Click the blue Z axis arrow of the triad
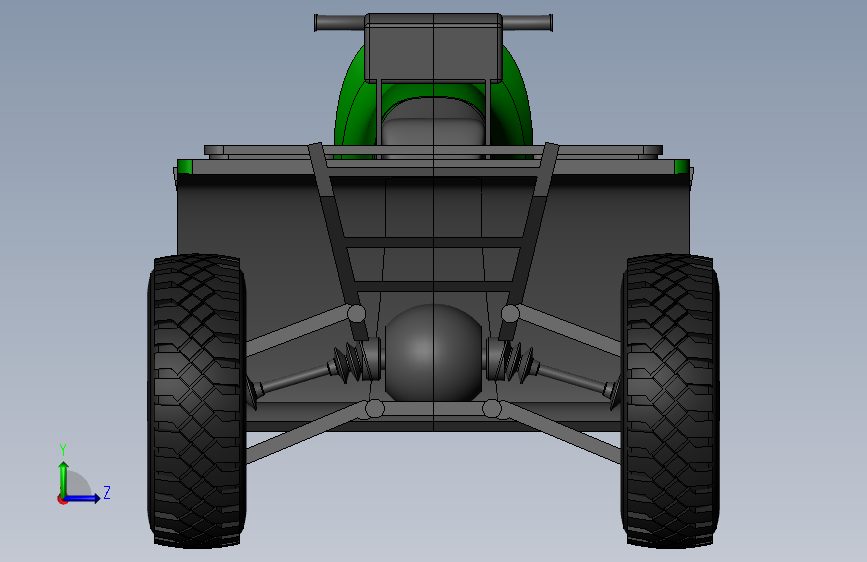 coord(83,498)
